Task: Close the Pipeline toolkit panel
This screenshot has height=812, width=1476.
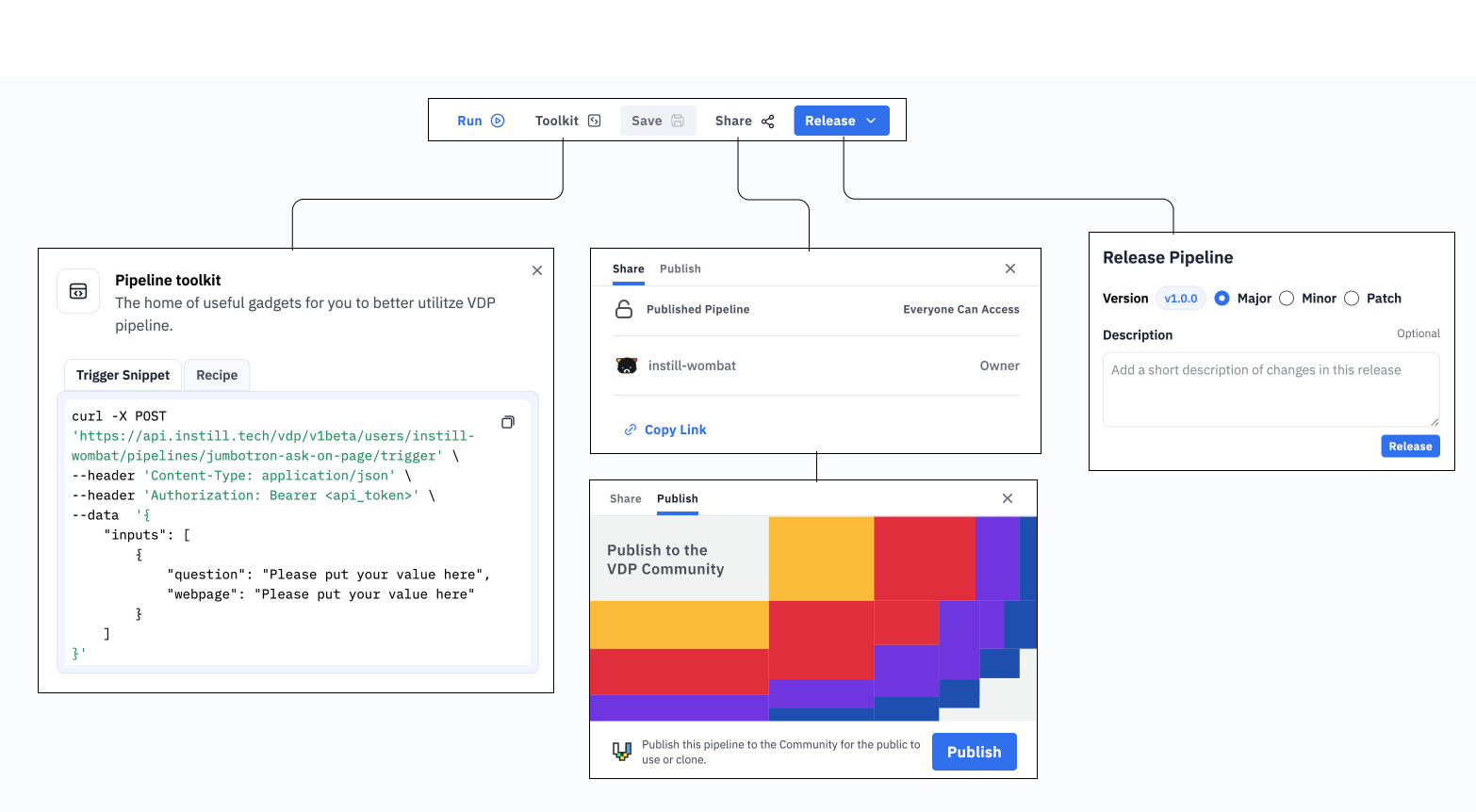Action: click(537, 270)
